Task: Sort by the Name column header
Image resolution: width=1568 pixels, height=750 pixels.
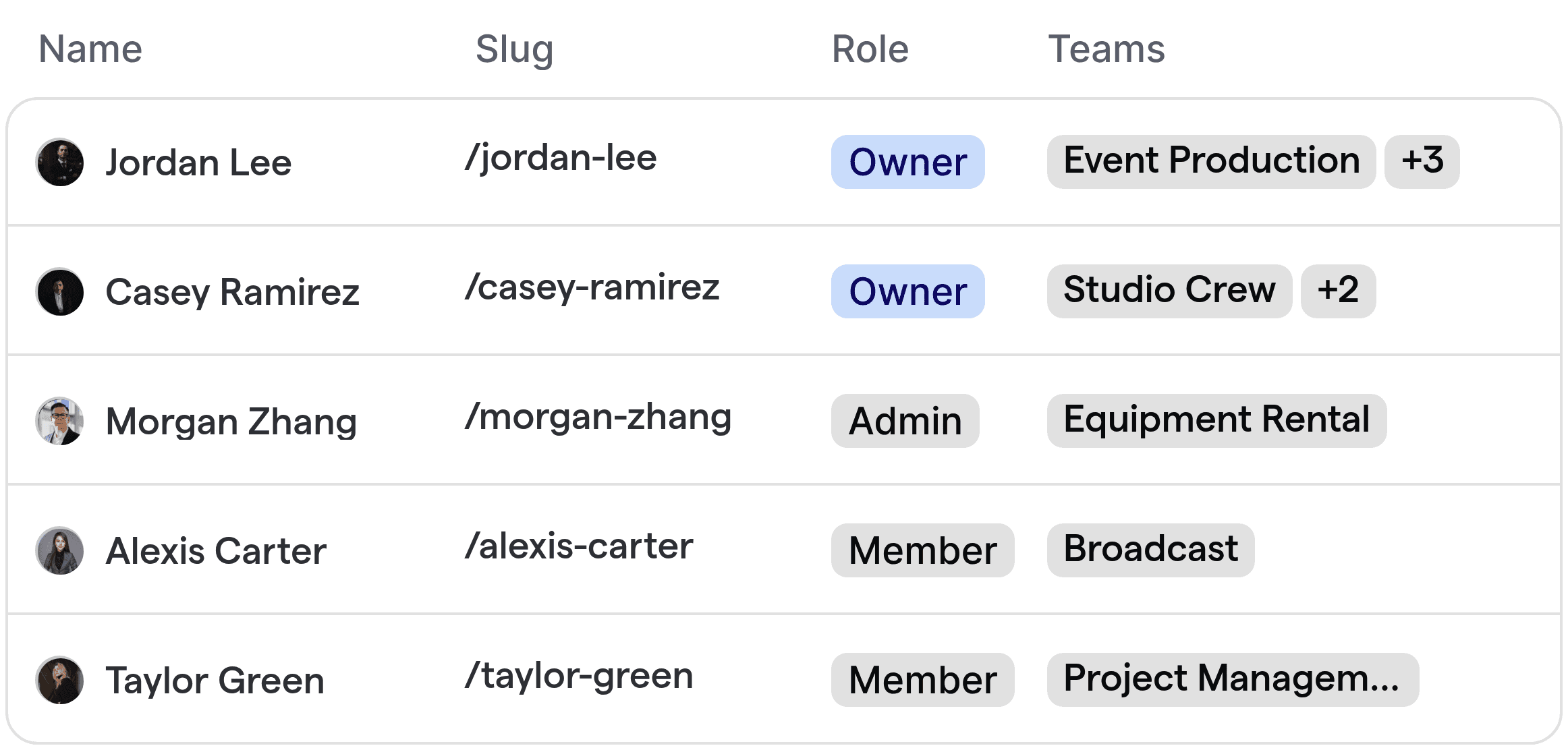Action: click(90, 48)
